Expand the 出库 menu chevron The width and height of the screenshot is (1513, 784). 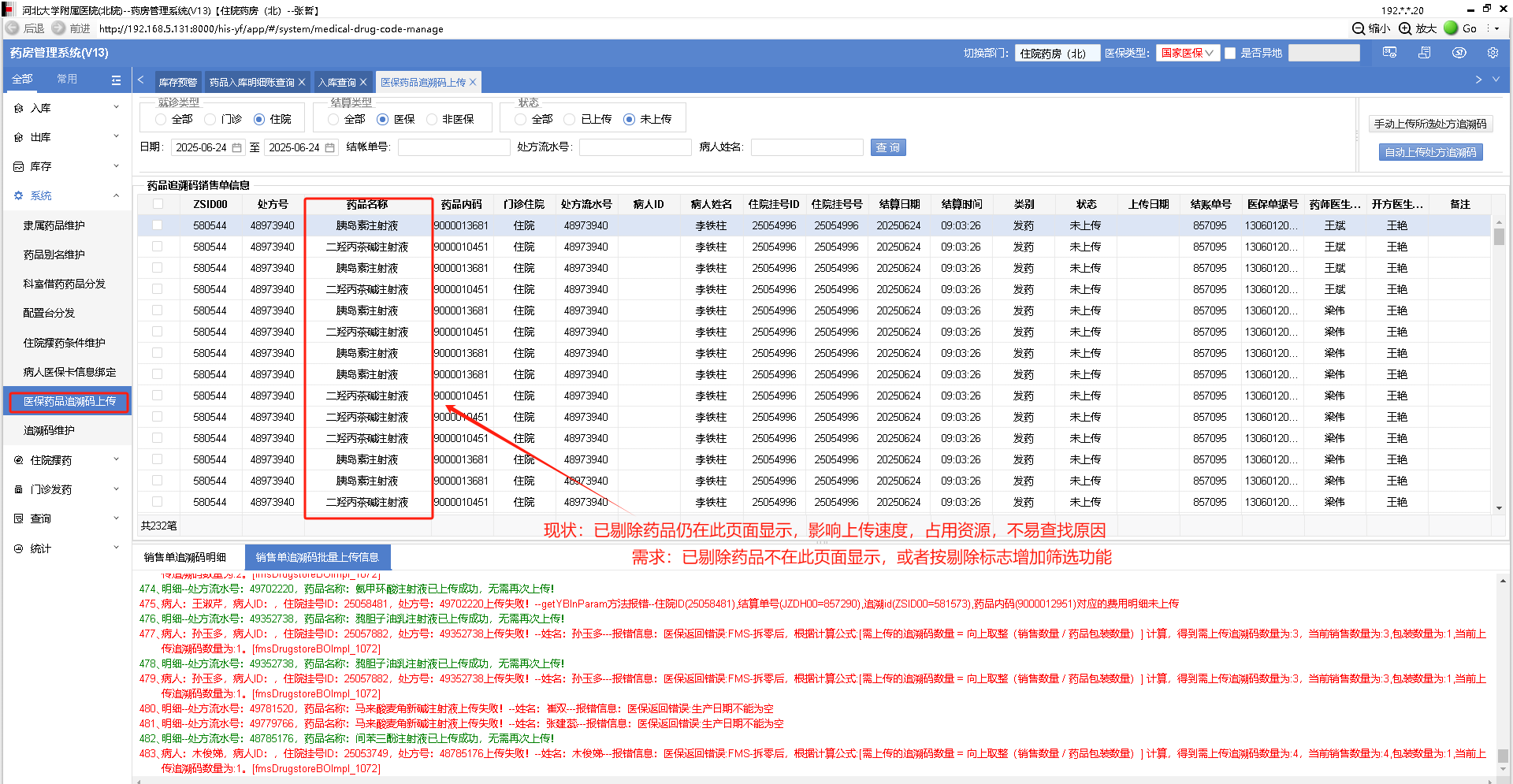point(117,136)
